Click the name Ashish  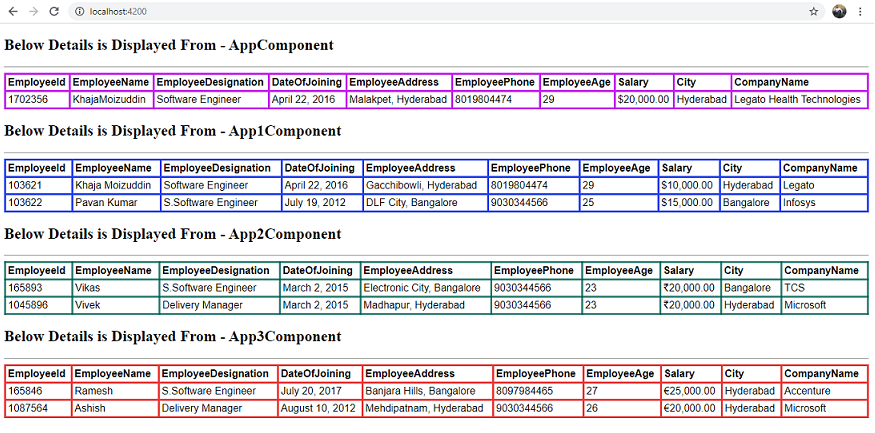click(x=90, y=408)
